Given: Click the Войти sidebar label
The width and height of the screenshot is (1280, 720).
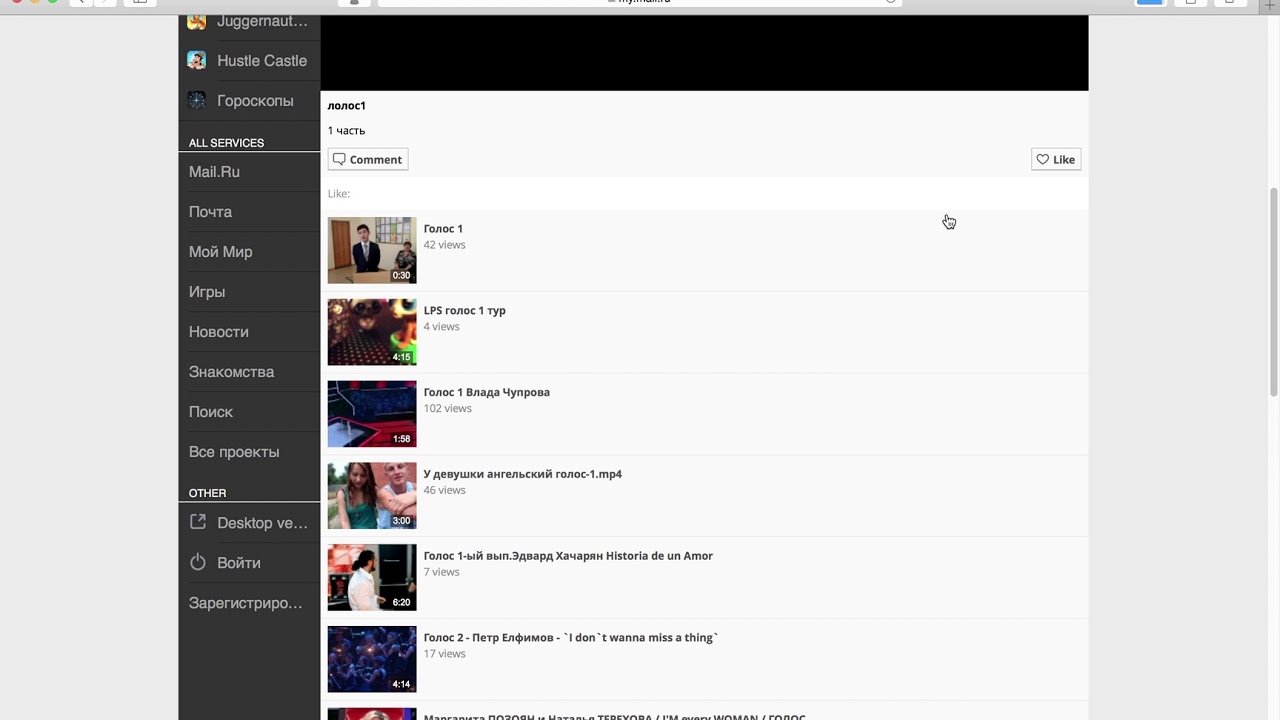Looking at the screenshot, I should click(x=239, y=563).
